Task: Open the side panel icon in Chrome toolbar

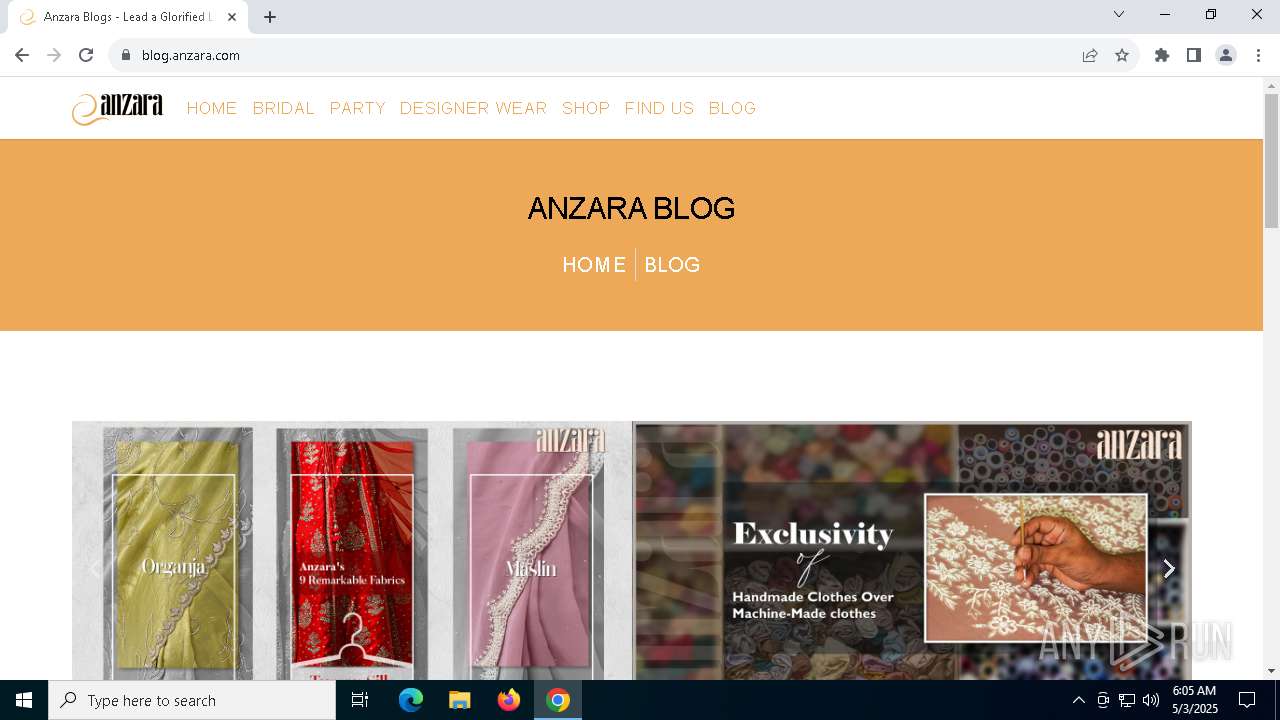Action: (x=1194, y=55)
